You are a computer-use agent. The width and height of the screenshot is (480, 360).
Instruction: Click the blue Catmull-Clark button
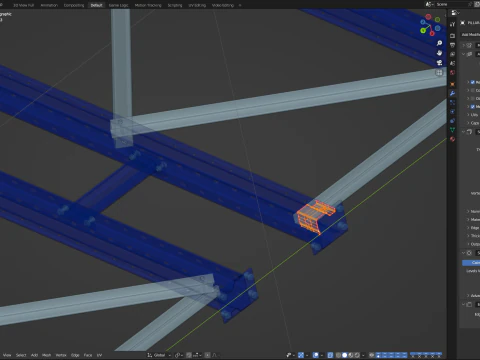coord(471,263)
